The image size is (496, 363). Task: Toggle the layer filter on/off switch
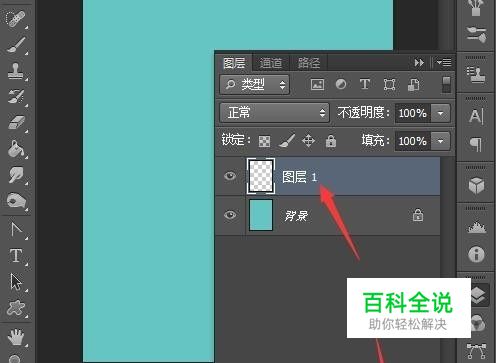(x=446, y=85)
